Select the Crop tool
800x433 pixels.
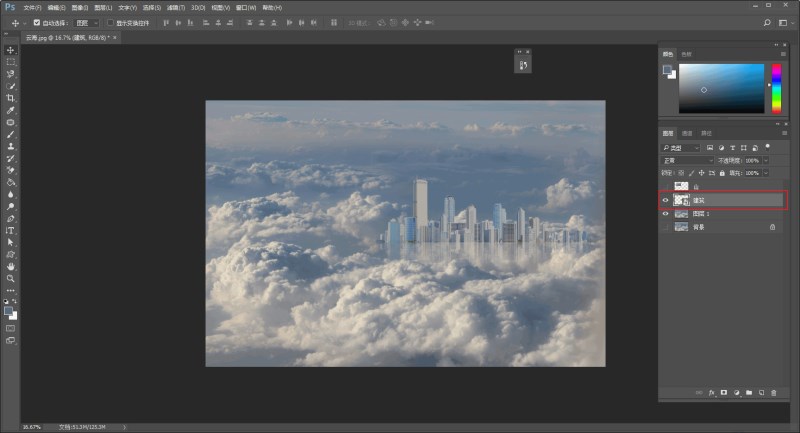pos(11,98)
